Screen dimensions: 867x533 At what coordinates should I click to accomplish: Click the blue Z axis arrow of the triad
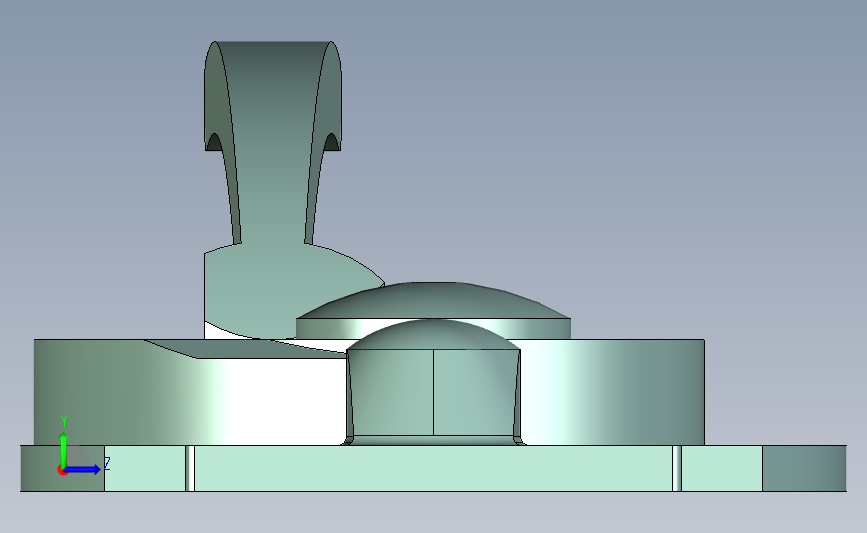click(83, 469)
